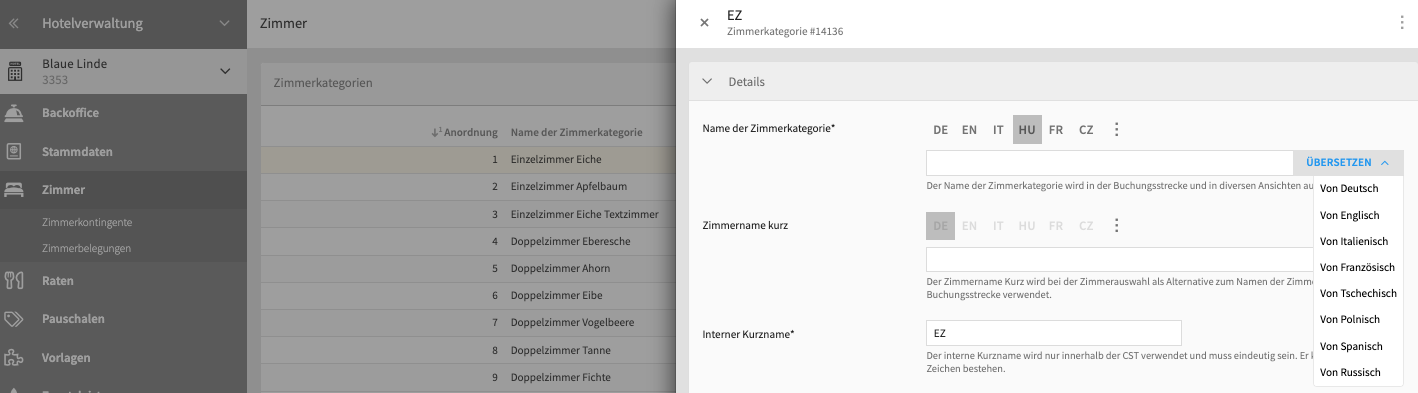Click the Anordnung sort arrow icon

pos(437,132)
